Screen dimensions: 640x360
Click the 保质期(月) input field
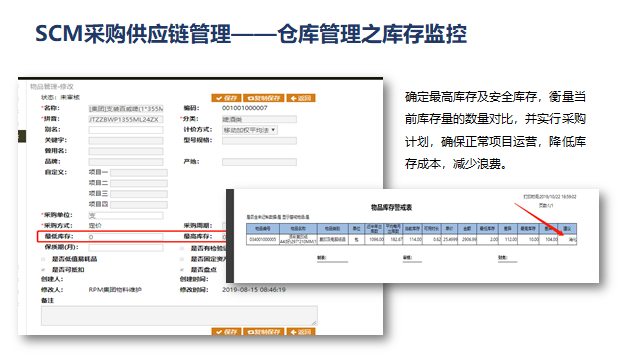click(126, 247)
